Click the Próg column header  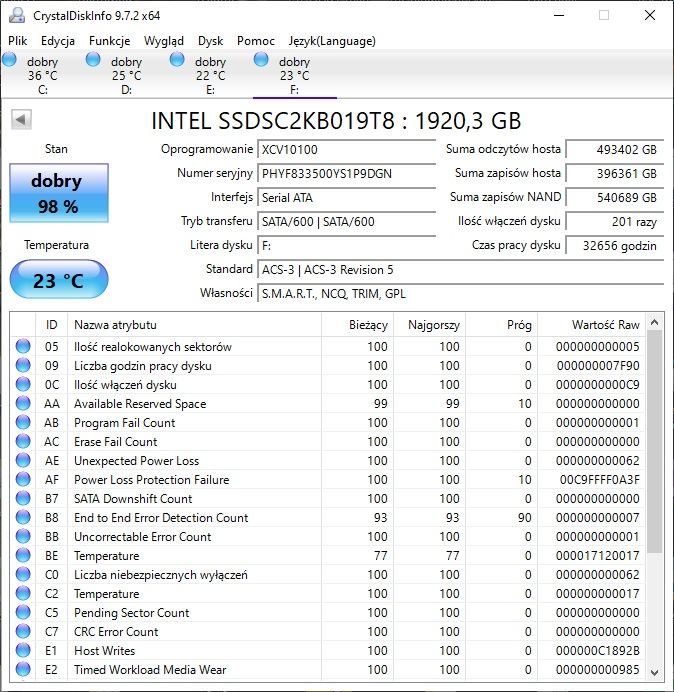coord(501,325)
